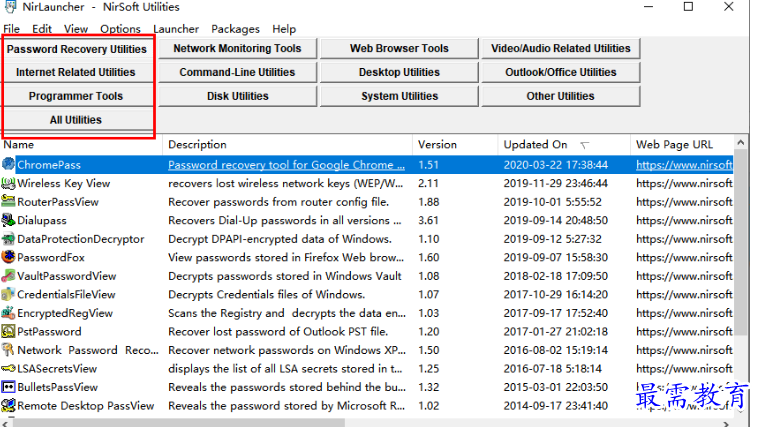Image resolution: width=757 pixels, height=427 pixels.
Task: Click the PstPassword icon
Action: pyautogui.click(x=8, y=331)
